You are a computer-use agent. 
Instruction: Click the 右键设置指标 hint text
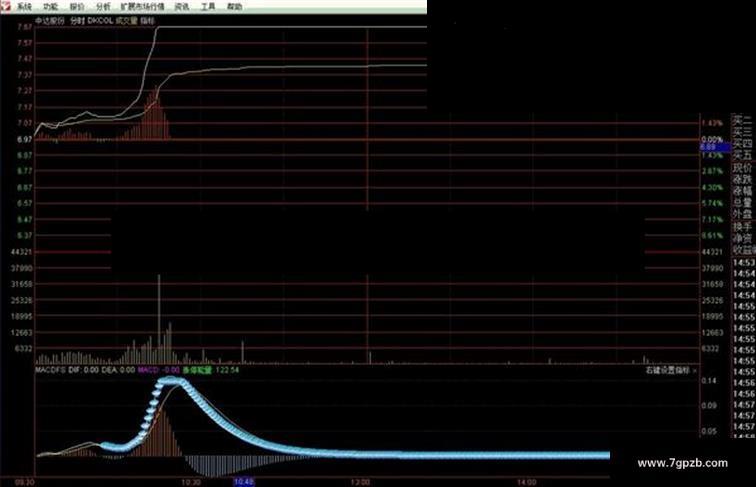668,370
